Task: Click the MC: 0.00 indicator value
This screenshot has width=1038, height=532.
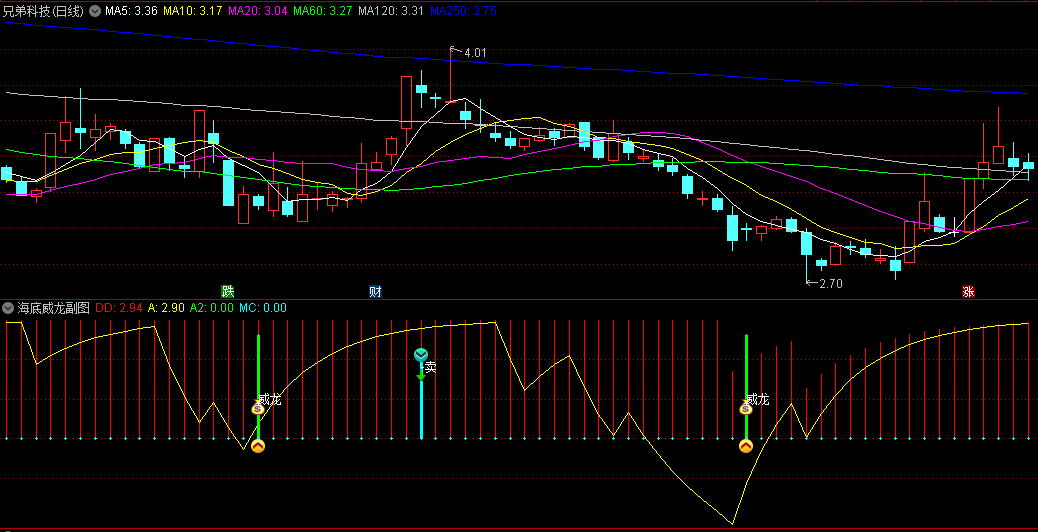Action: coord(263,308)
